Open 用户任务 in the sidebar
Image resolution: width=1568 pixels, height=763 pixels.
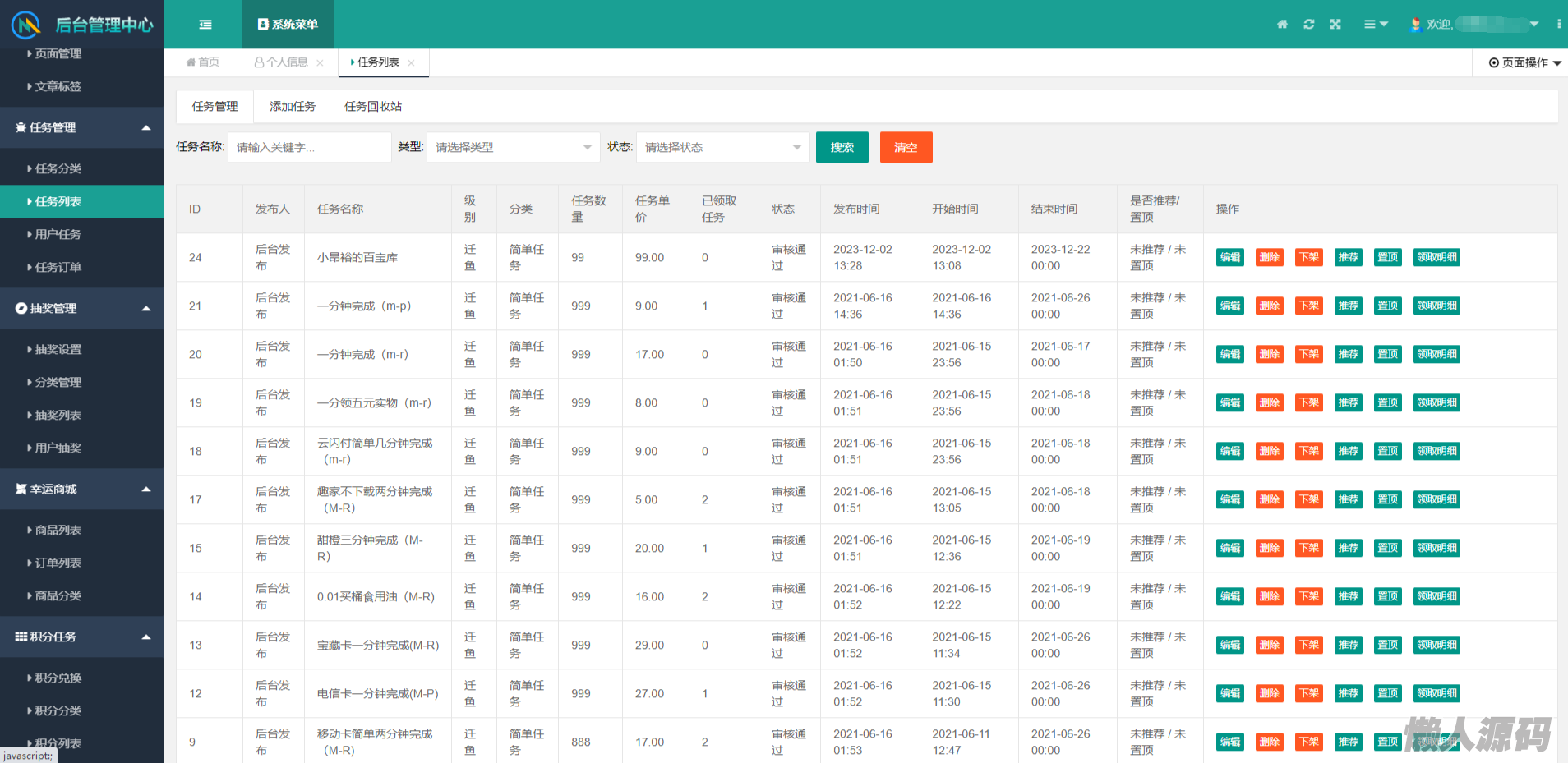point(58,234)
